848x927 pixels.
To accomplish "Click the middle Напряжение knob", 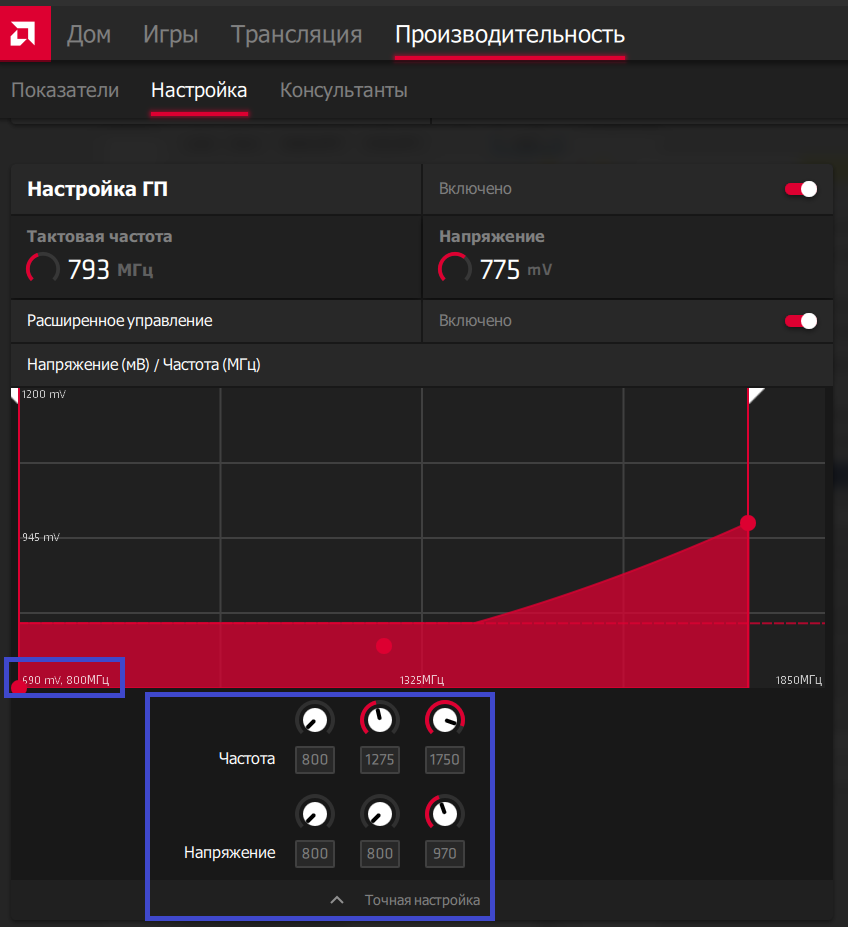I will 380,814.
